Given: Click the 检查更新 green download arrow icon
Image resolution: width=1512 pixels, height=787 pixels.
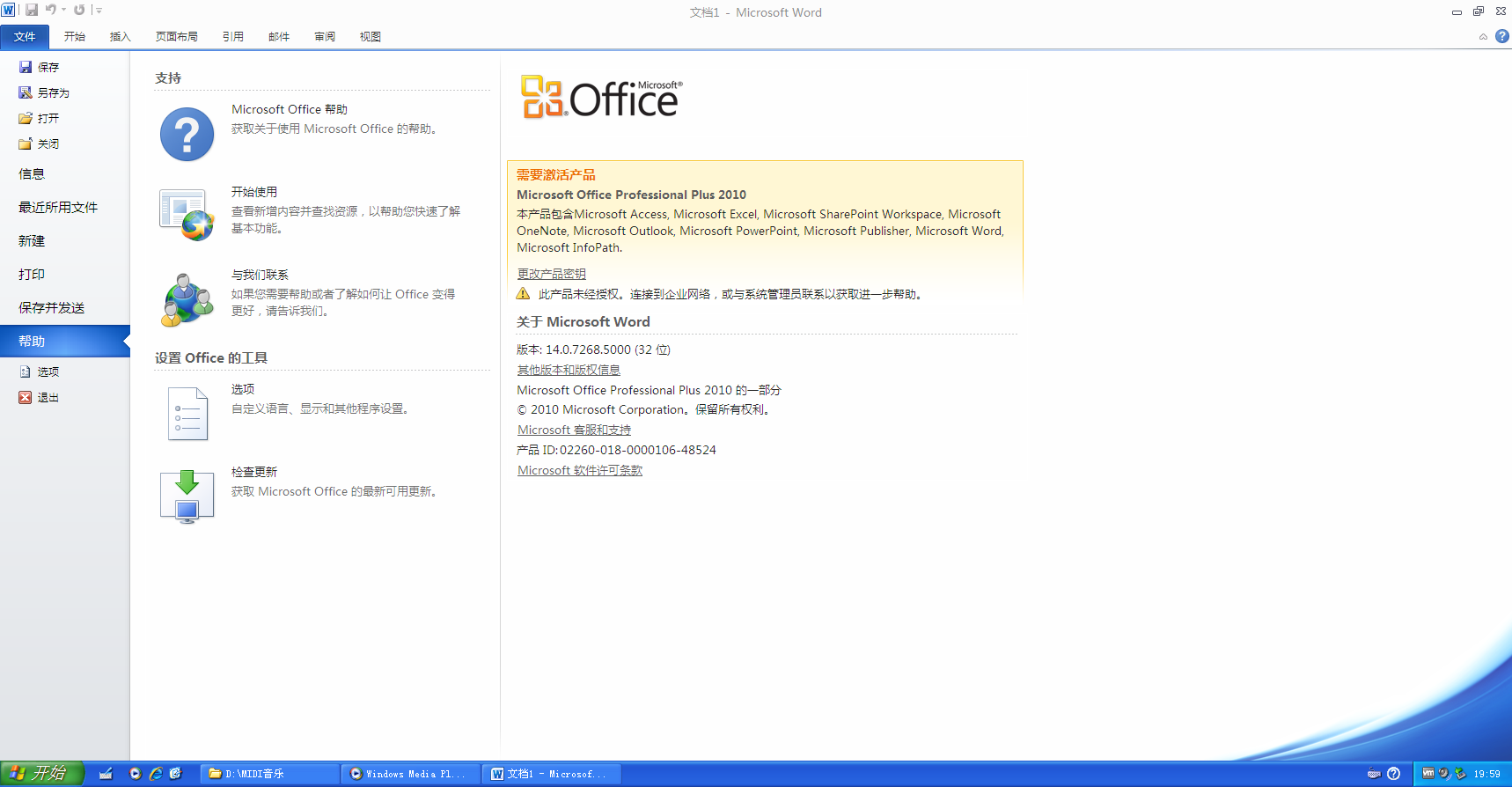Looking at the screenshot, I should click(187, 496).
